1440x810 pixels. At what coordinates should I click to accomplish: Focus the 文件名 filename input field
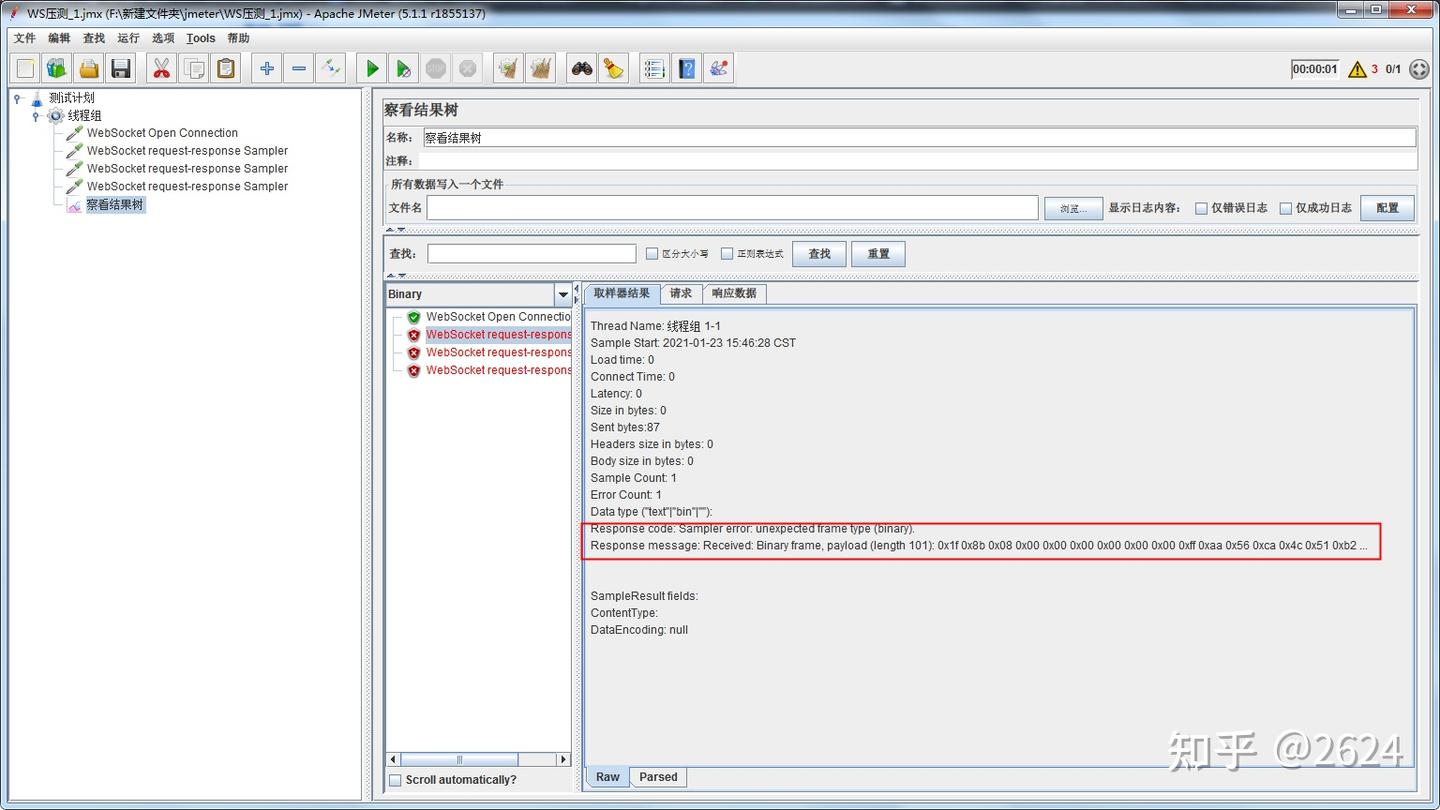click(x=732, y=208)
